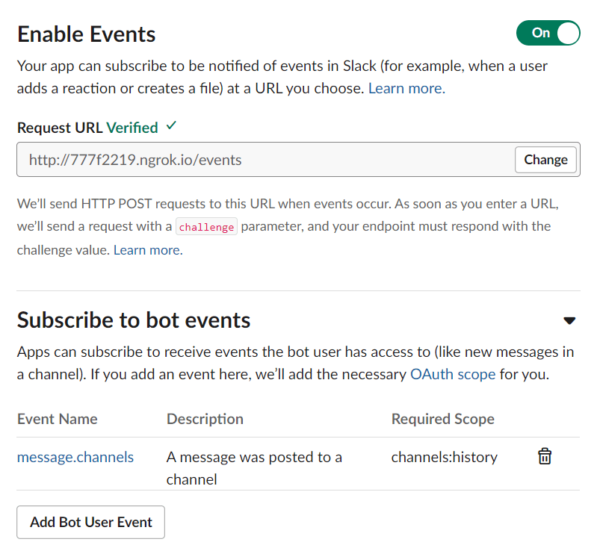This screenshot has height=545, width=600.
Task: Click the message posted to channel description
Action: tap(254, 468)
